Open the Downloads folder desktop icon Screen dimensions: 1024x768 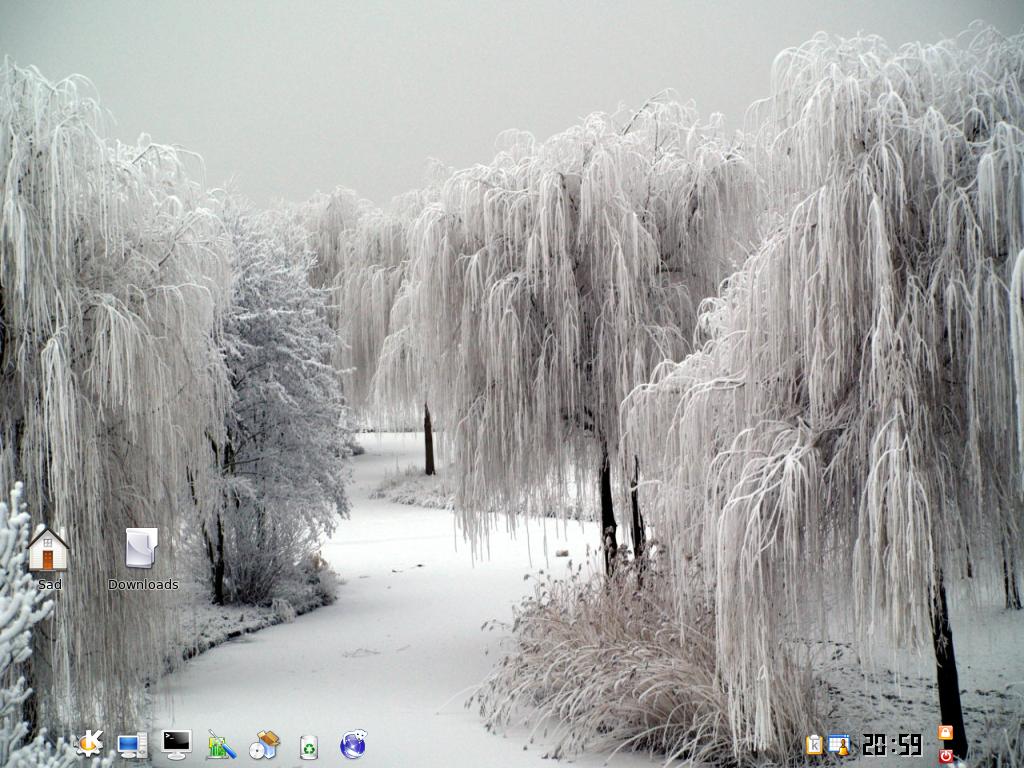point(142,548)
